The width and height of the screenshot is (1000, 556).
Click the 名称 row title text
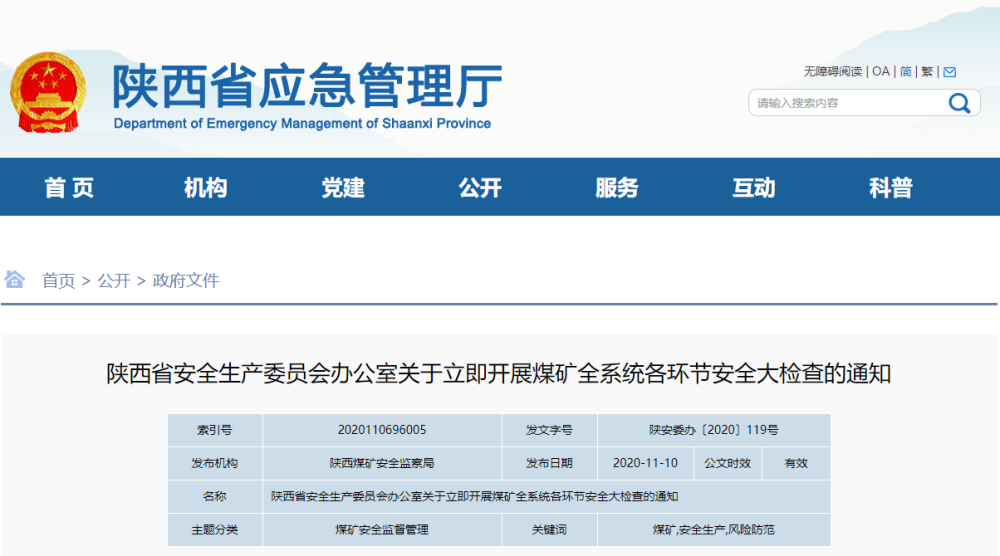[474, 496]
